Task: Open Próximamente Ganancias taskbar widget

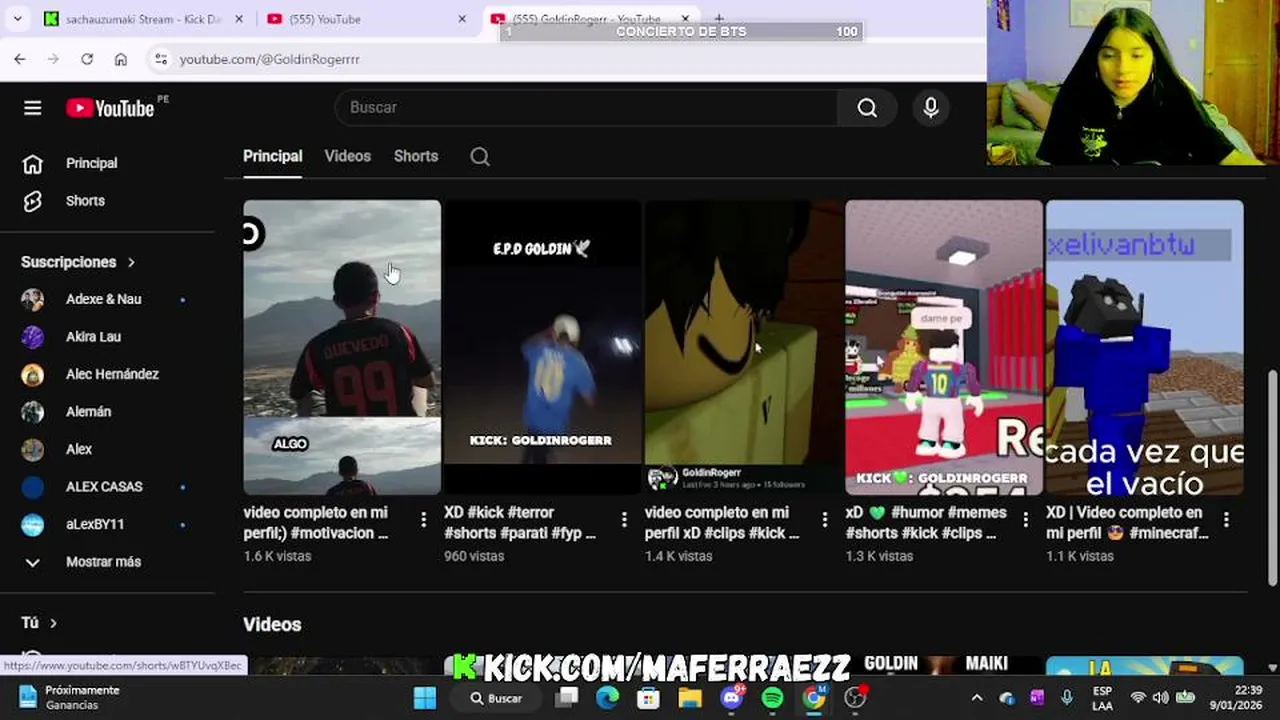Action: pyautogui.click(x=68, y=698)
